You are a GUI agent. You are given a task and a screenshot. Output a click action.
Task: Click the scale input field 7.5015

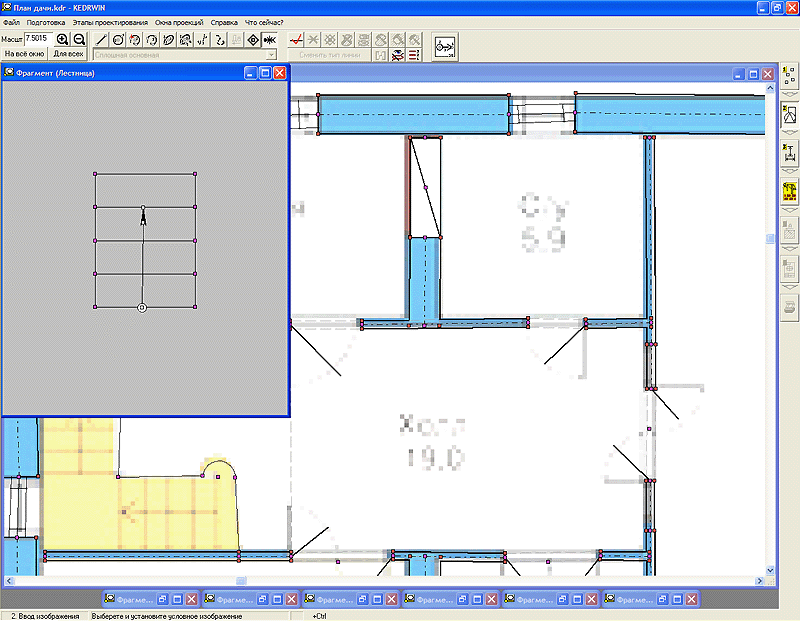coord(39,38)
